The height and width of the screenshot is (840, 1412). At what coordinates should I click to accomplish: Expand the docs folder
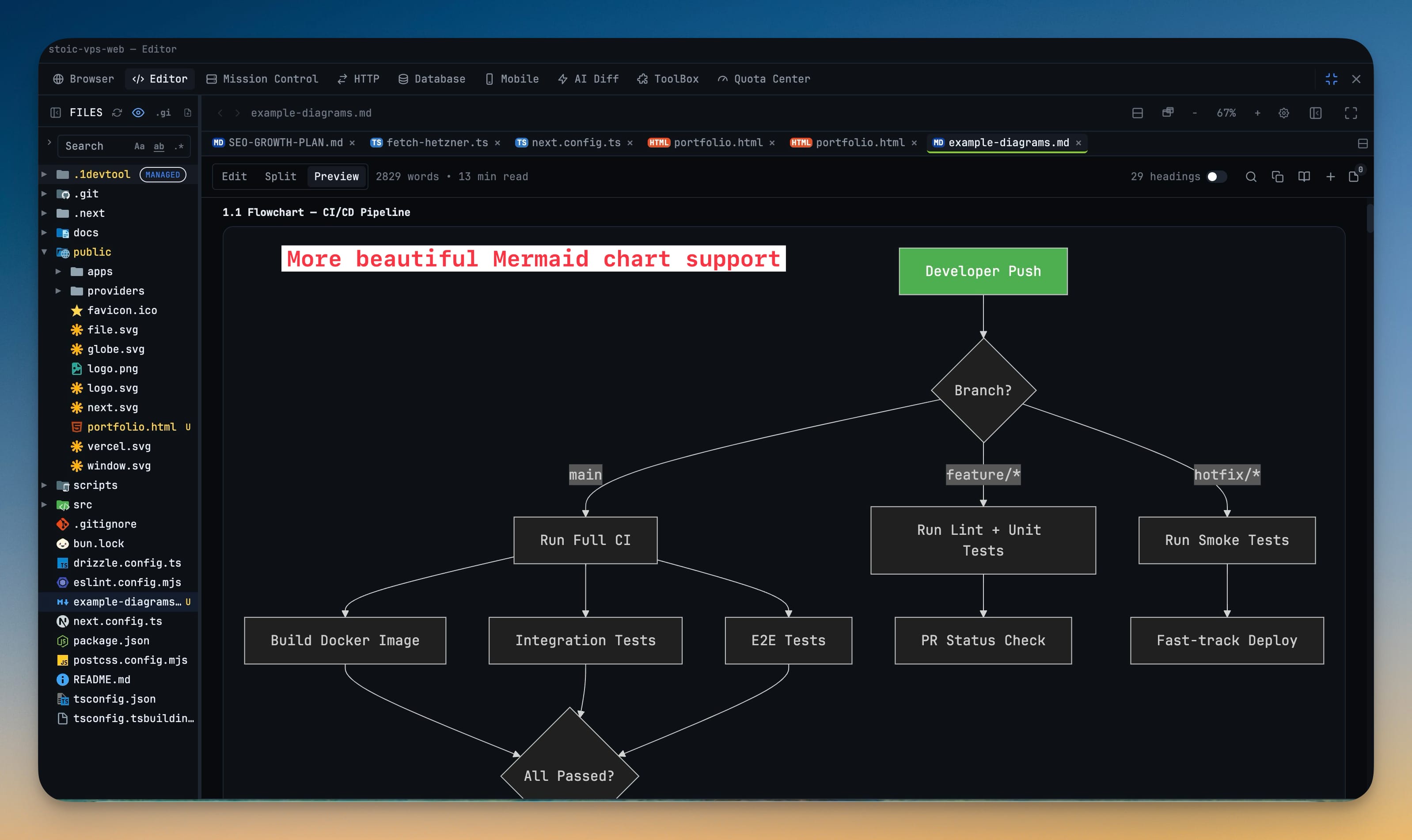click(x=44, y=233)
